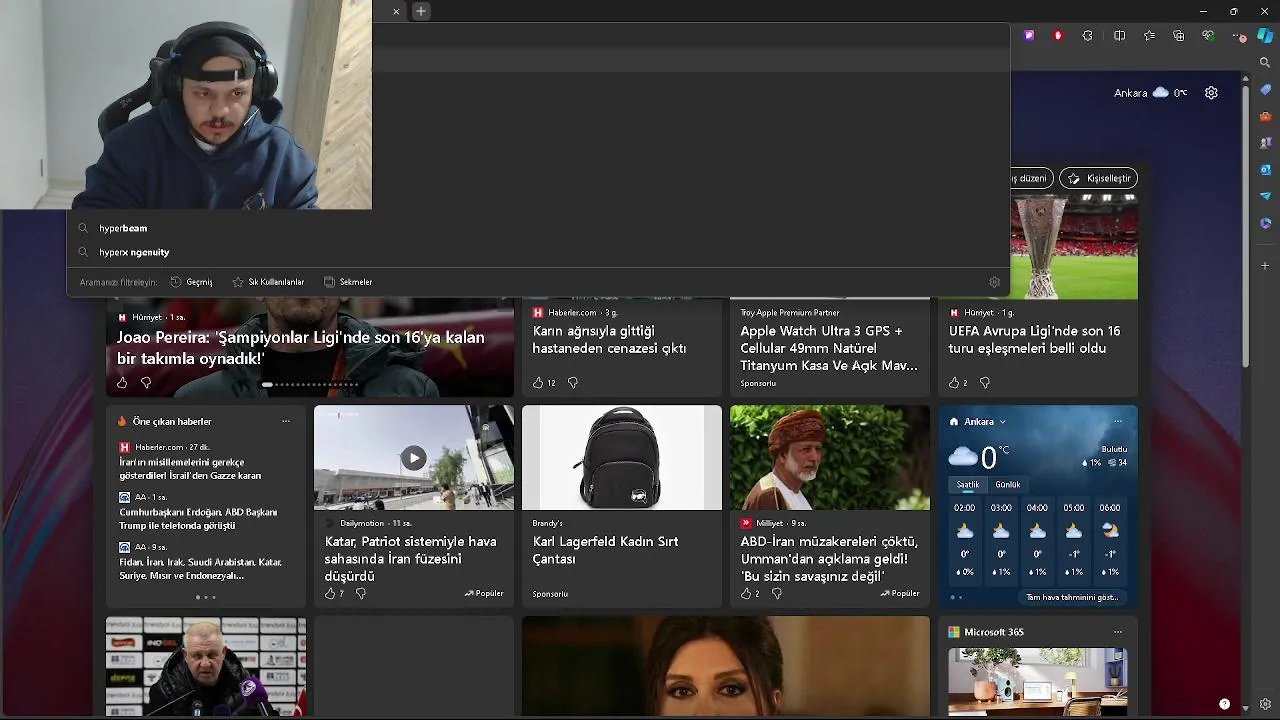Open the Extensions puzzle icon
Screen dimensions: 1280x720
(x=1088, y=36)
